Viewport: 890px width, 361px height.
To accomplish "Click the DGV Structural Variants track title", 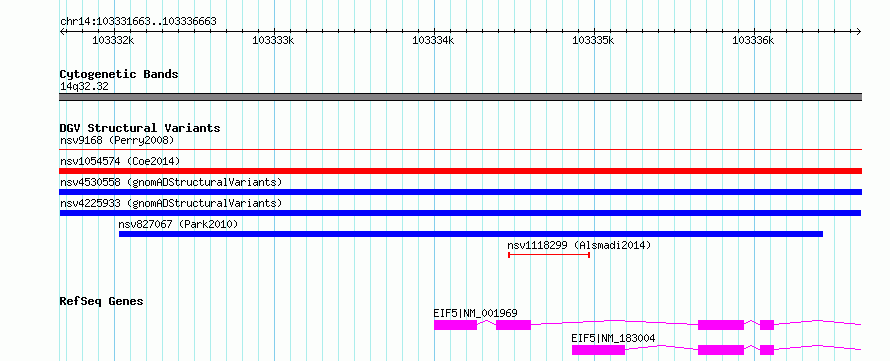I will (x=140, y=128).
